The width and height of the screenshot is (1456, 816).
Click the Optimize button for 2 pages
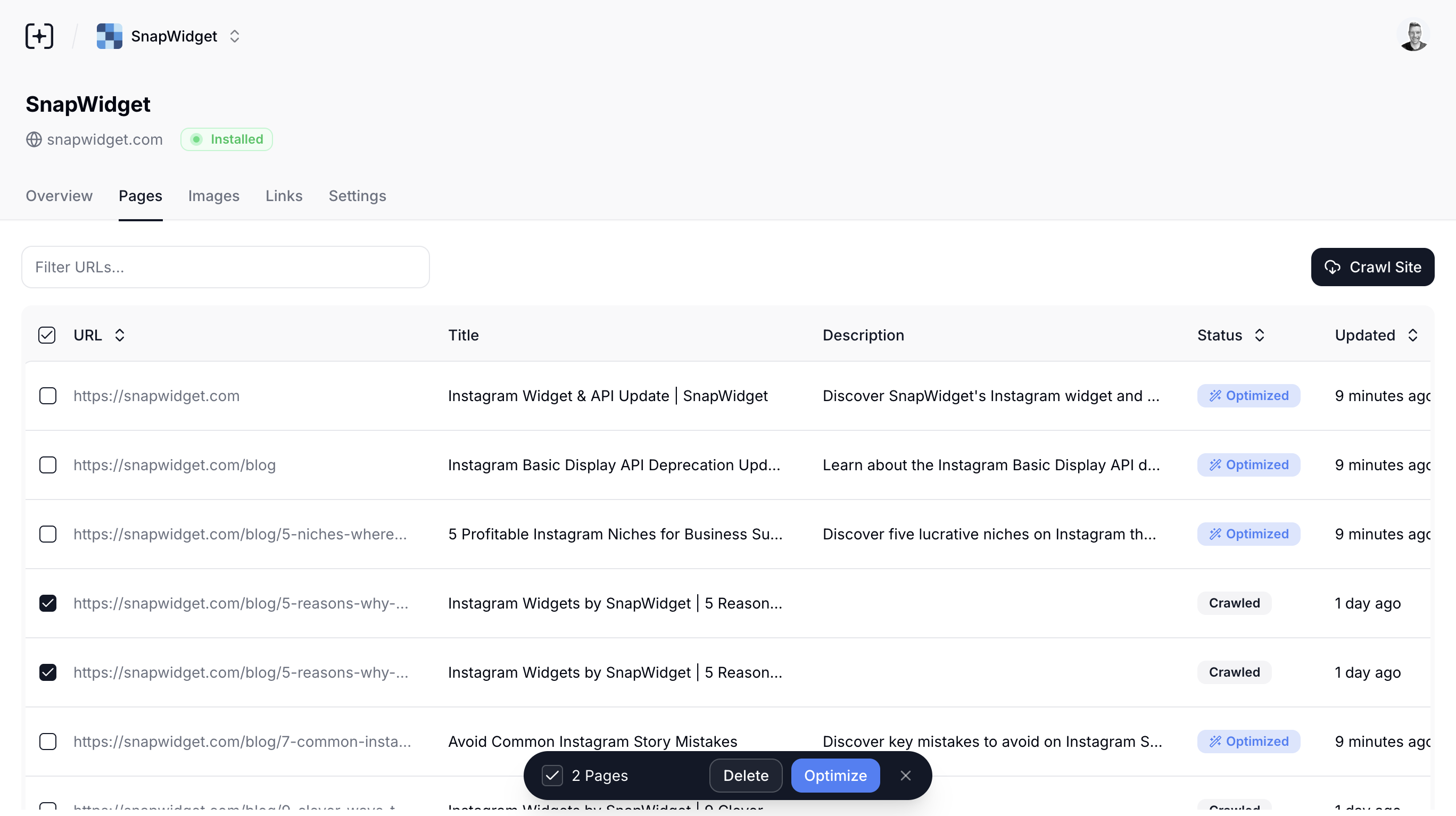[835, 775]
